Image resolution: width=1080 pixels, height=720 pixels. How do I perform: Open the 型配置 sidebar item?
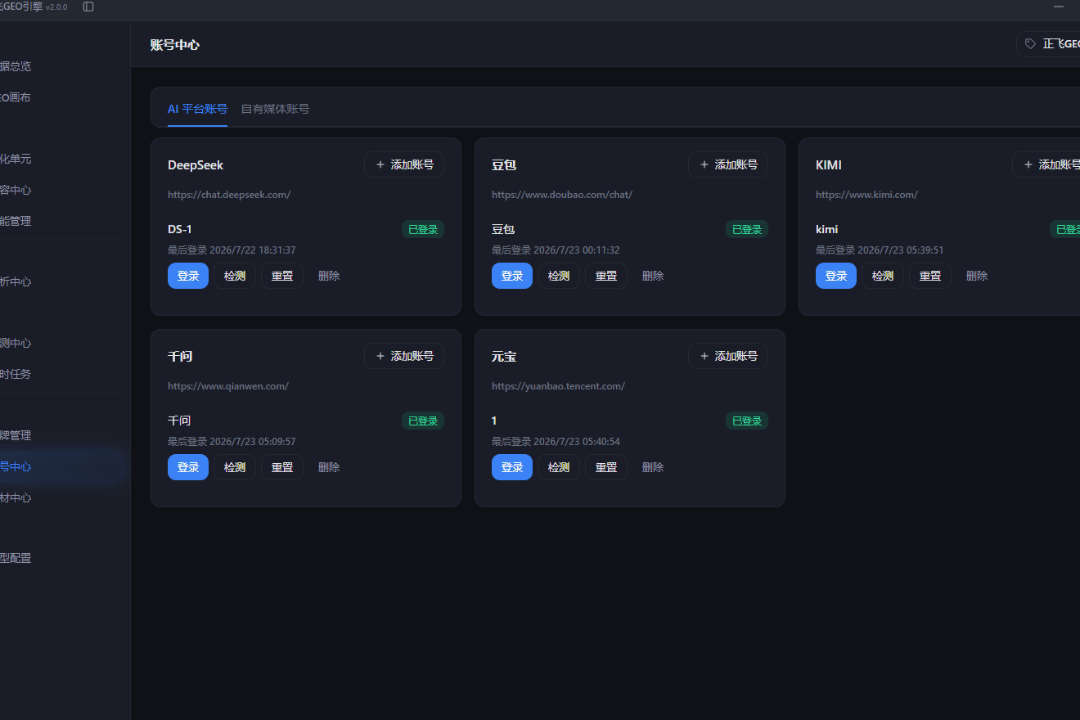[x=15, y=558]
